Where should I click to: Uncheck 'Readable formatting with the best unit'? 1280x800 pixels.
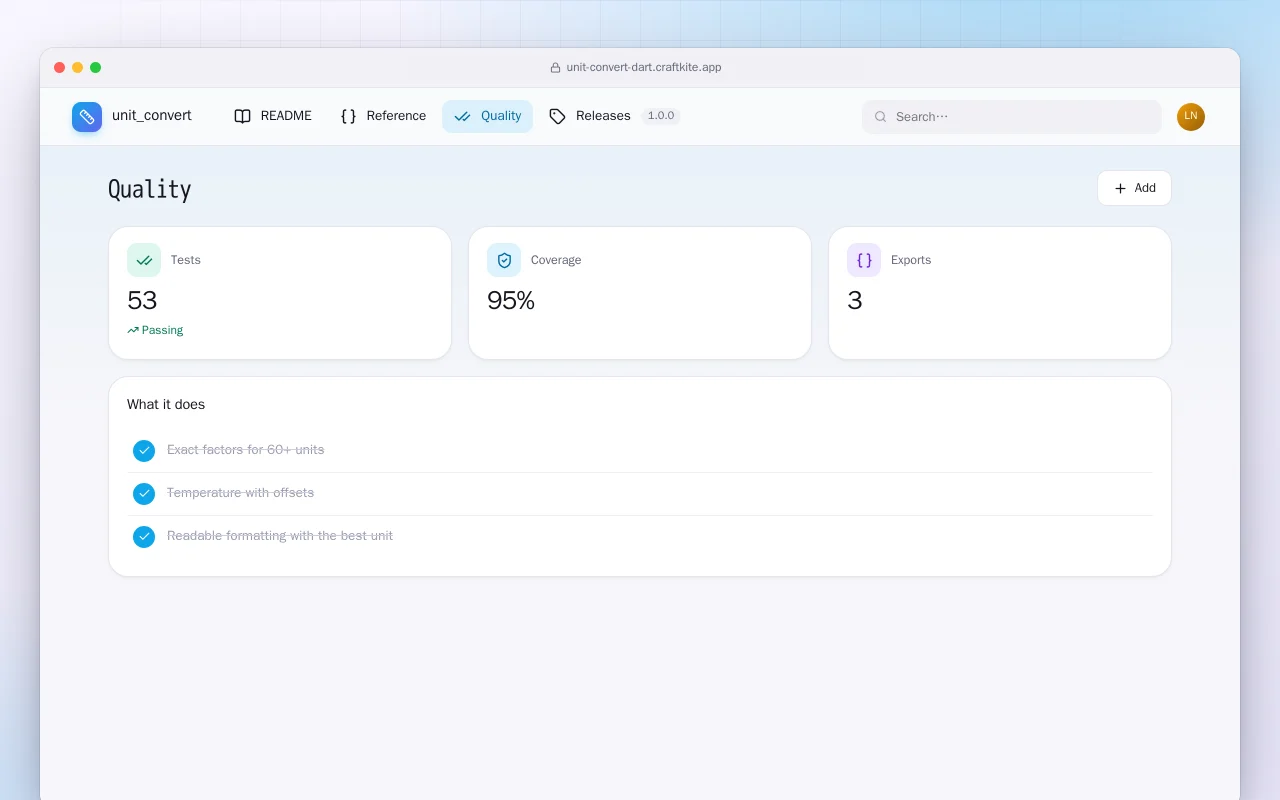tap(144, 537)
